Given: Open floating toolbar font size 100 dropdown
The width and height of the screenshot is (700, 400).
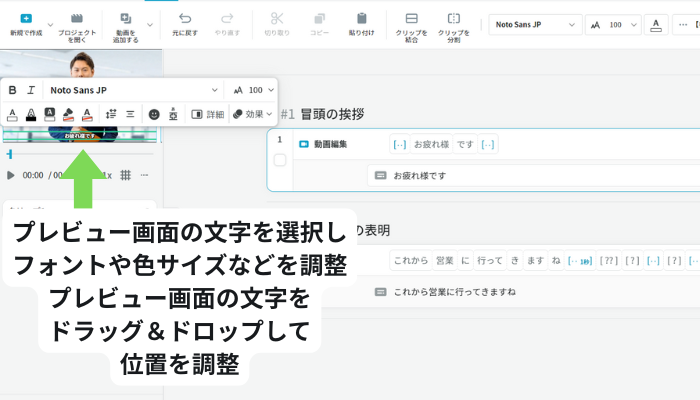Looking at the screenshot, I should pyautogui.click(x=253, y=90).
